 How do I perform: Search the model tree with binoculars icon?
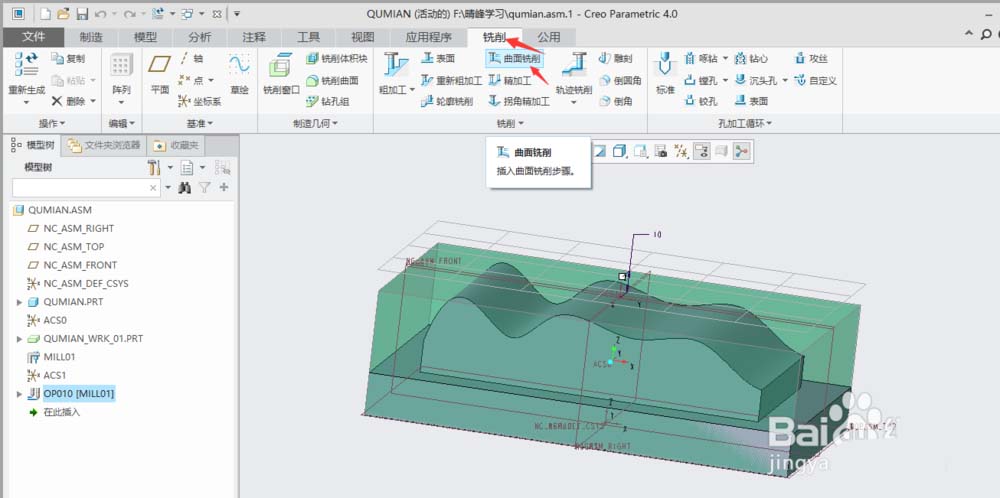point(184,187)
